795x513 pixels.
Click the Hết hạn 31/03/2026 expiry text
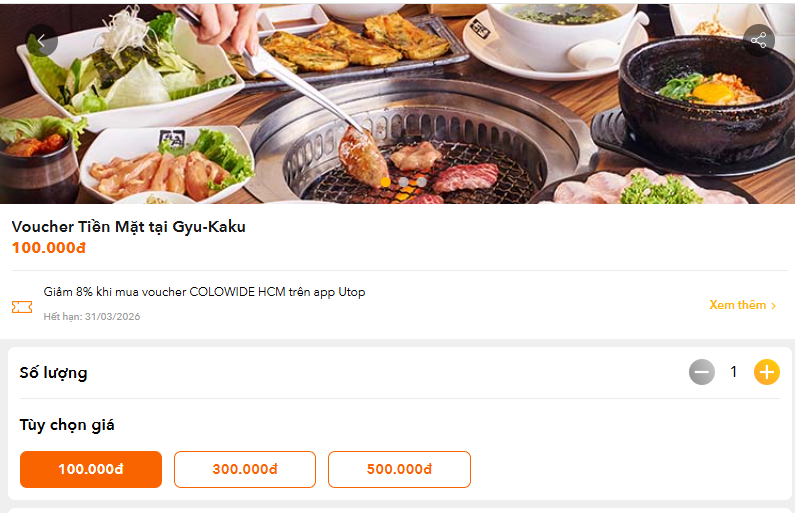(92, 316)
